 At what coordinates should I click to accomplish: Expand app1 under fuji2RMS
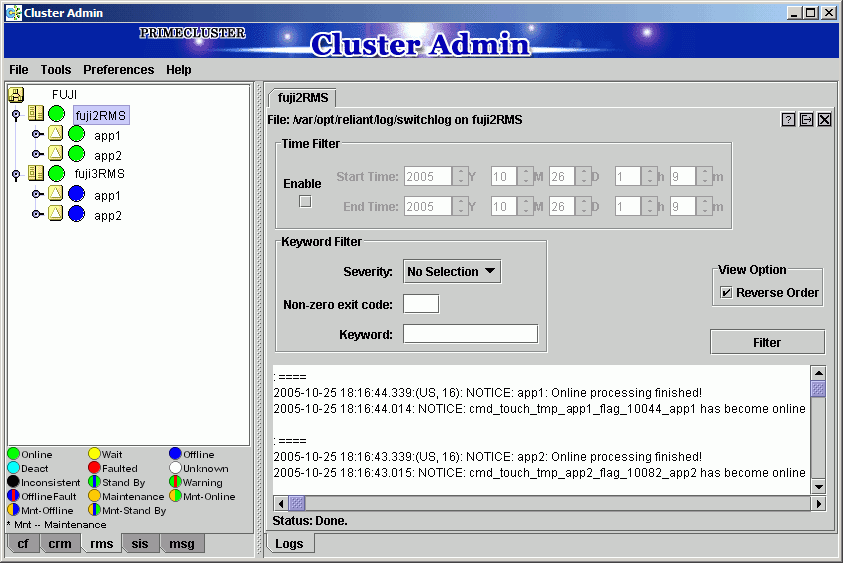(37, 134)
